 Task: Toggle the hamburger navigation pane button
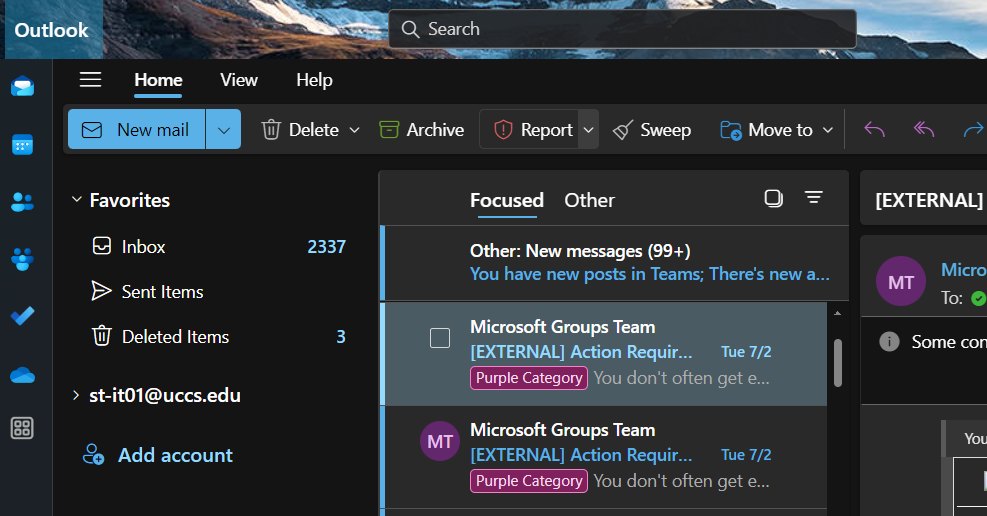point(90,79)
